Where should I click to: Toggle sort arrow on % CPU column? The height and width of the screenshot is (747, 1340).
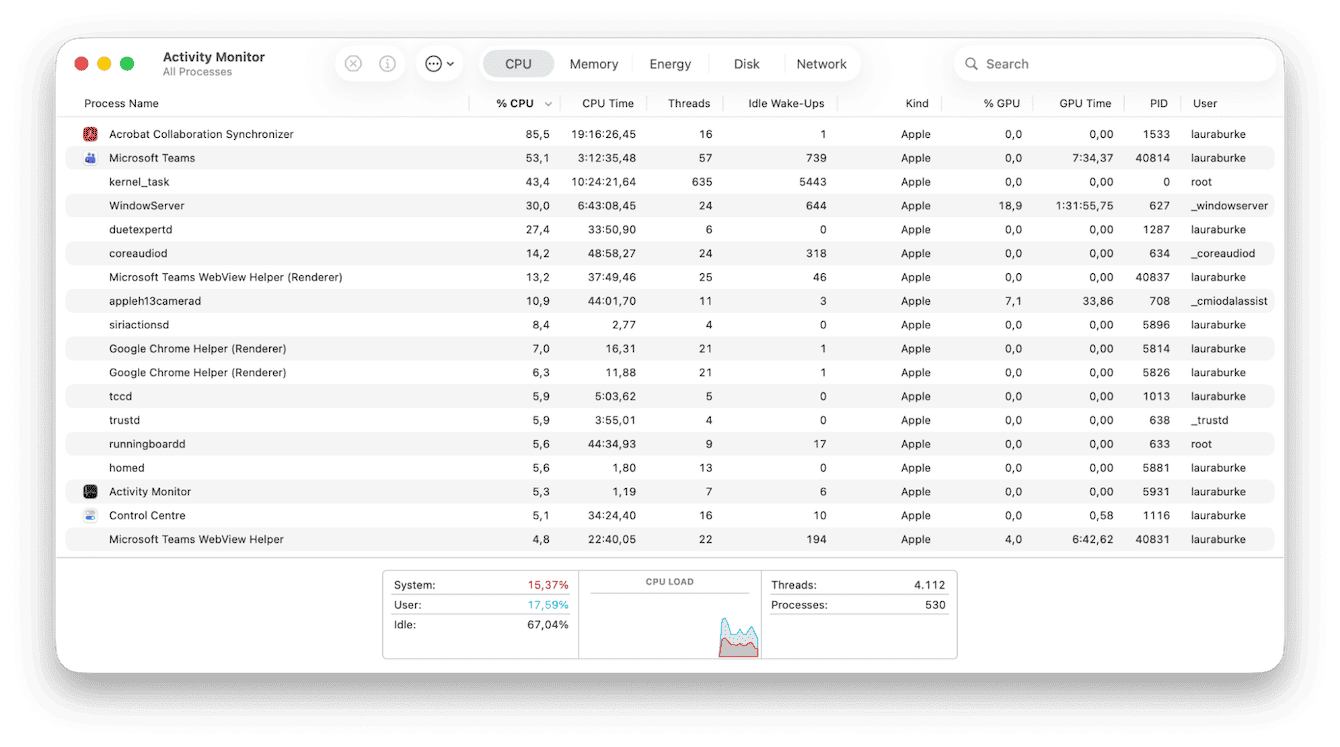[547, 104]
